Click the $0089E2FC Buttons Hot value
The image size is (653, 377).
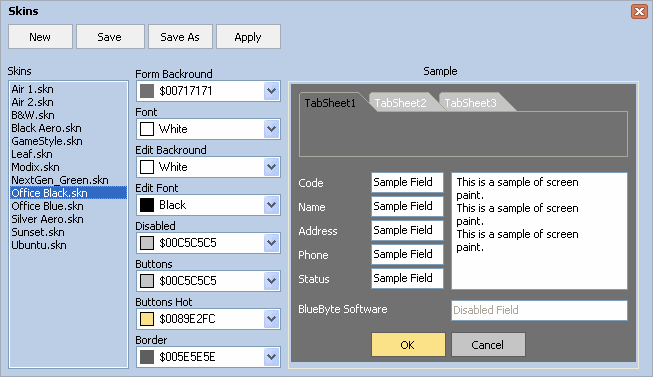[x=187, y=319]
